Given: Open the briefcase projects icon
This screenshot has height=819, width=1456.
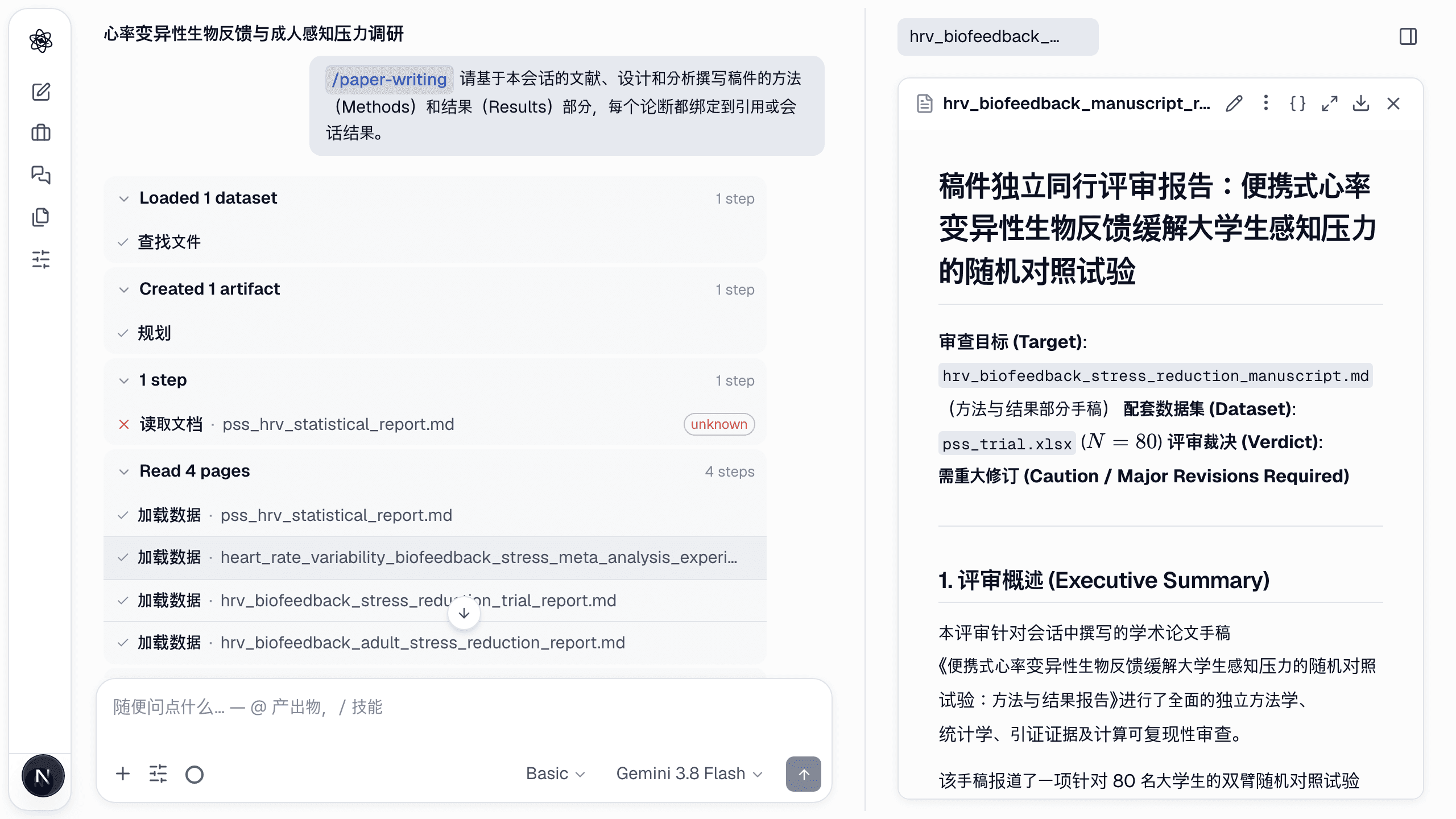Looking at the screenshot, I should (41, 133).
